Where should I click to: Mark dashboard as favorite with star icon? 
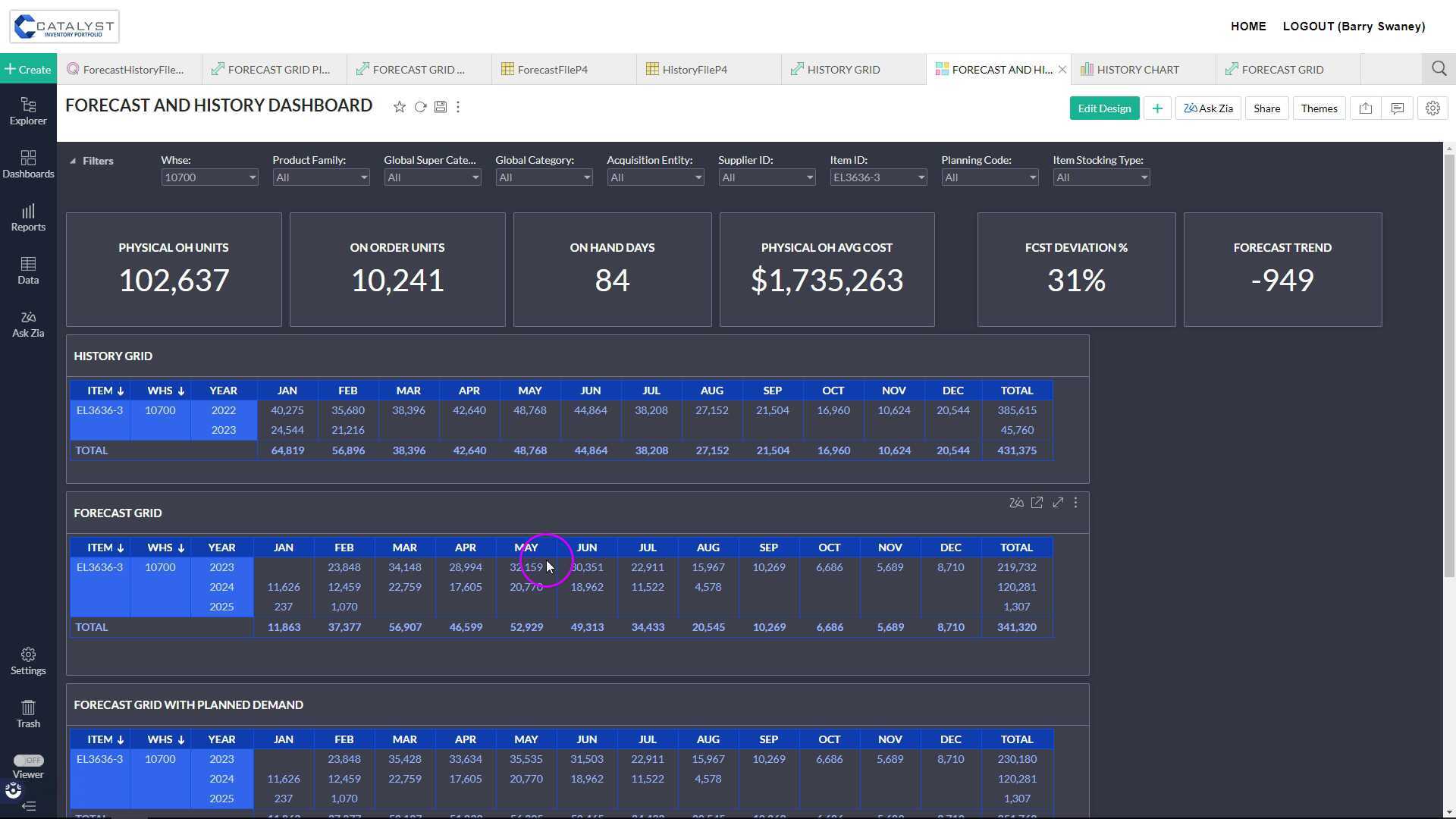[x=399, y=107]
